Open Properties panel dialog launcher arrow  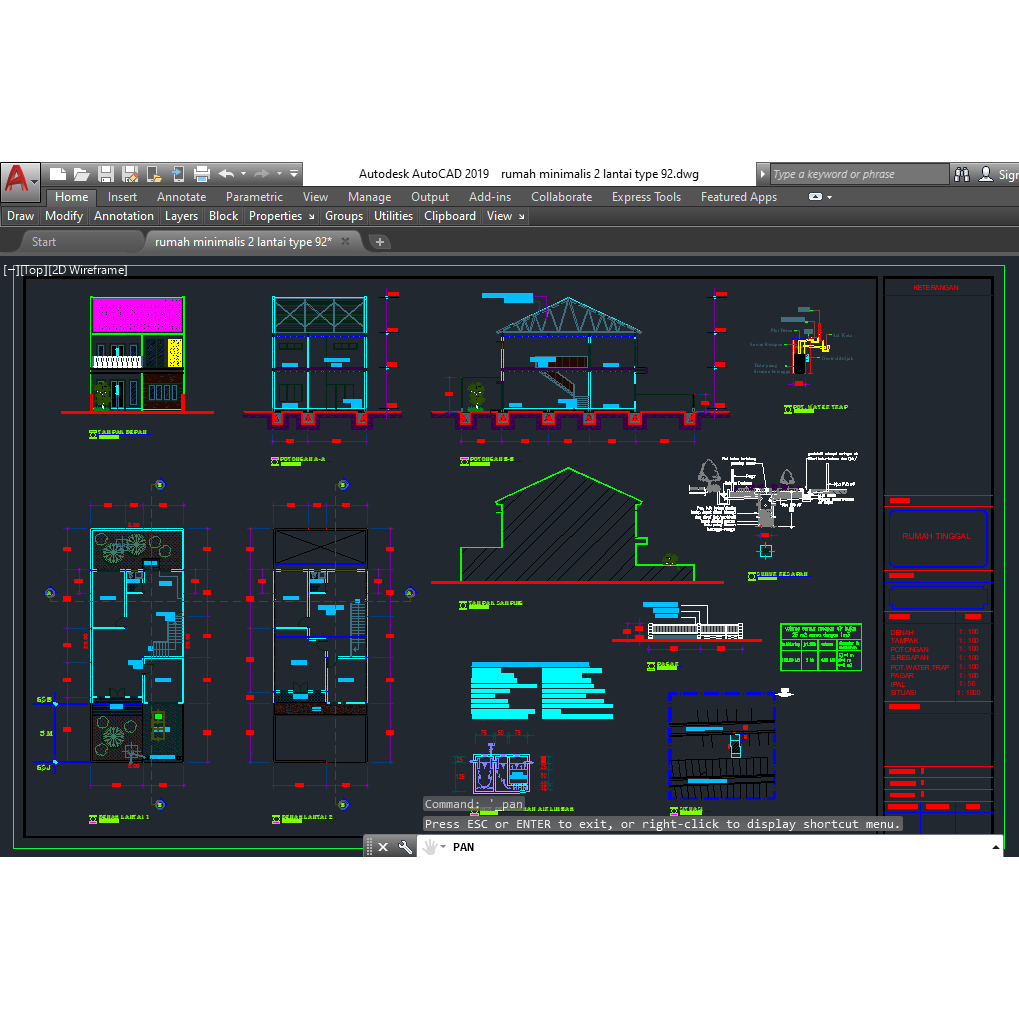tap(311, 217)
